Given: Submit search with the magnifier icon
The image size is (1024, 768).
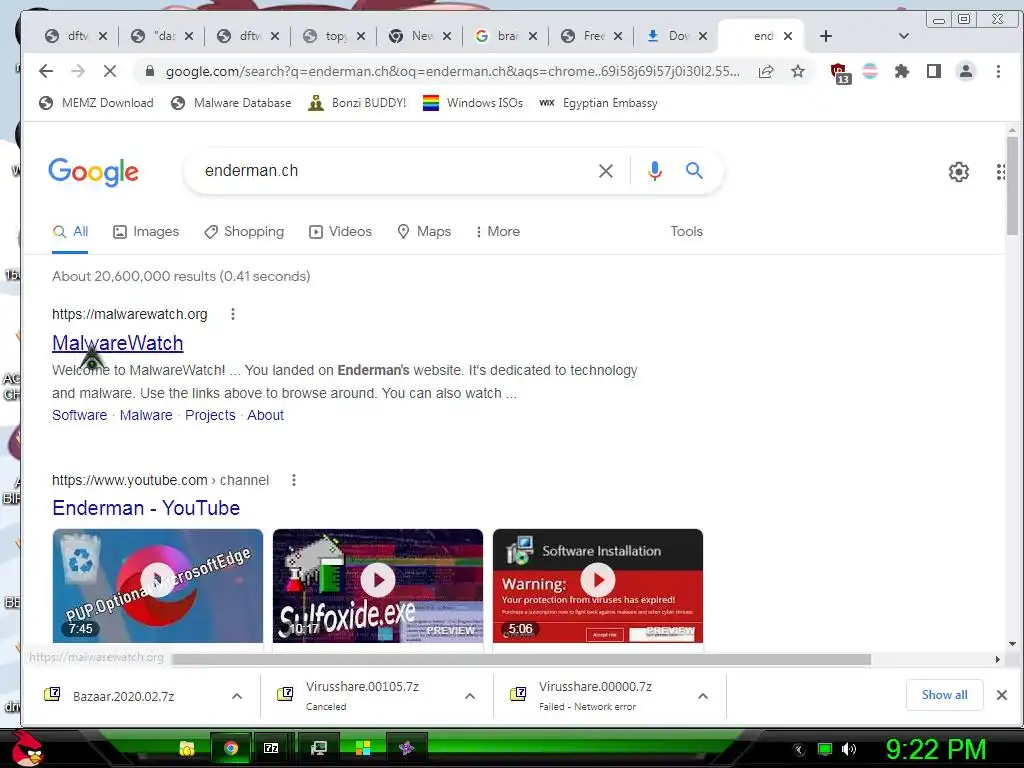Looking at the screenshot, I should point(694,171).
